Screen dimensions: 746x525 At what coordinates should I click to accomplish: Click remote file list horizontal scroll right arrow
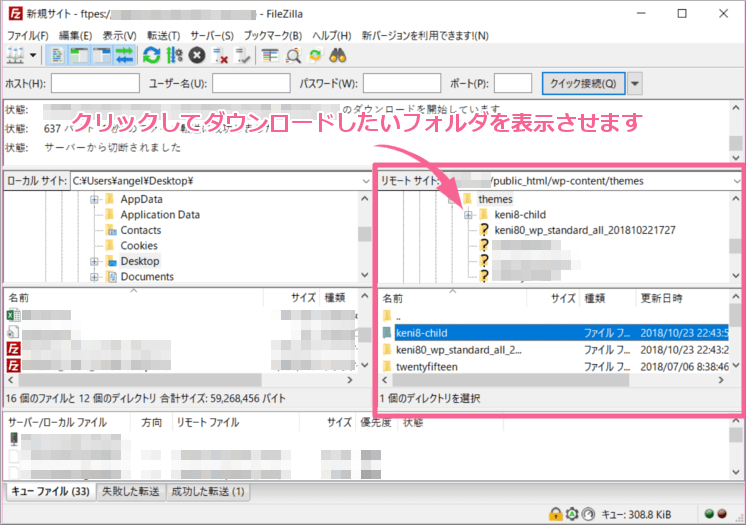tap(721, 380)
